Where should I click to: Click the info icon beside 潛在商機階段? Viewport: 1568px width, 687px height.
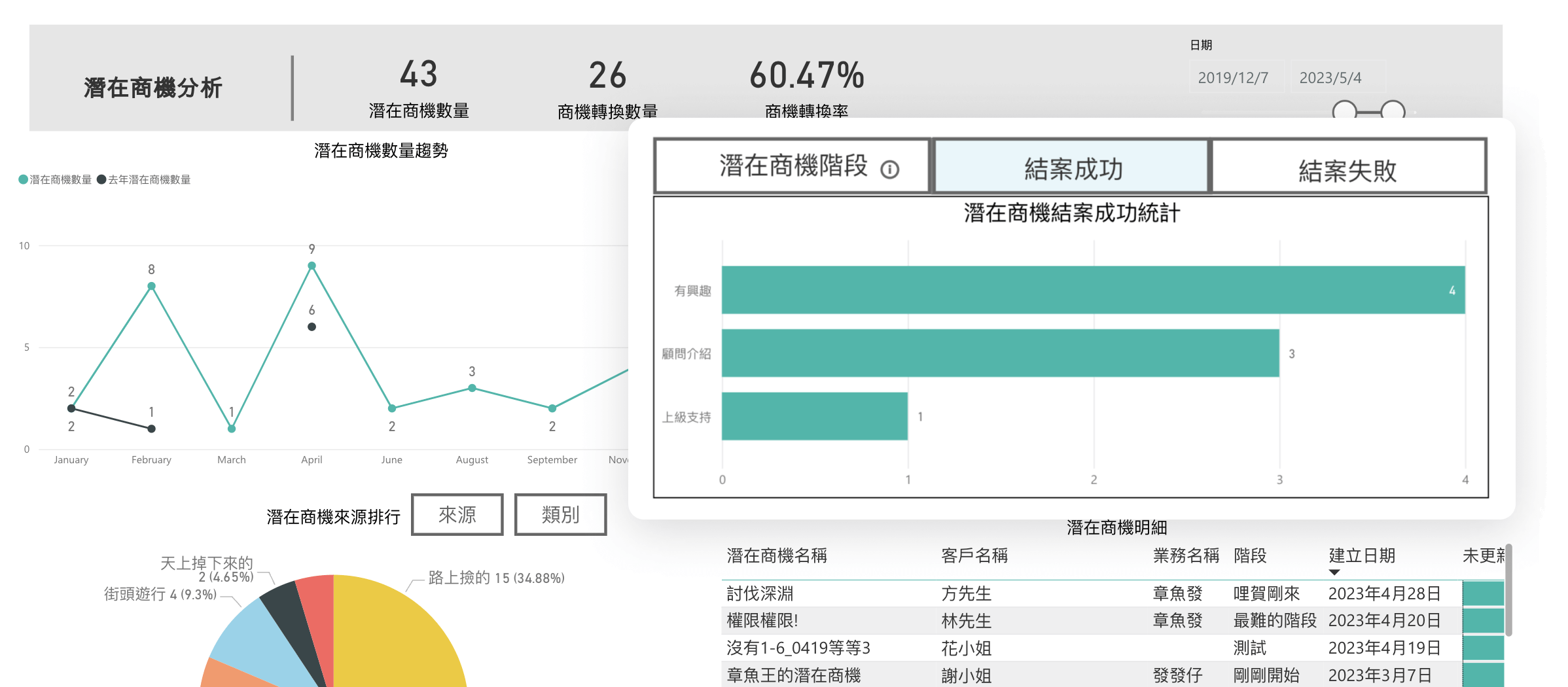(889, 170)
